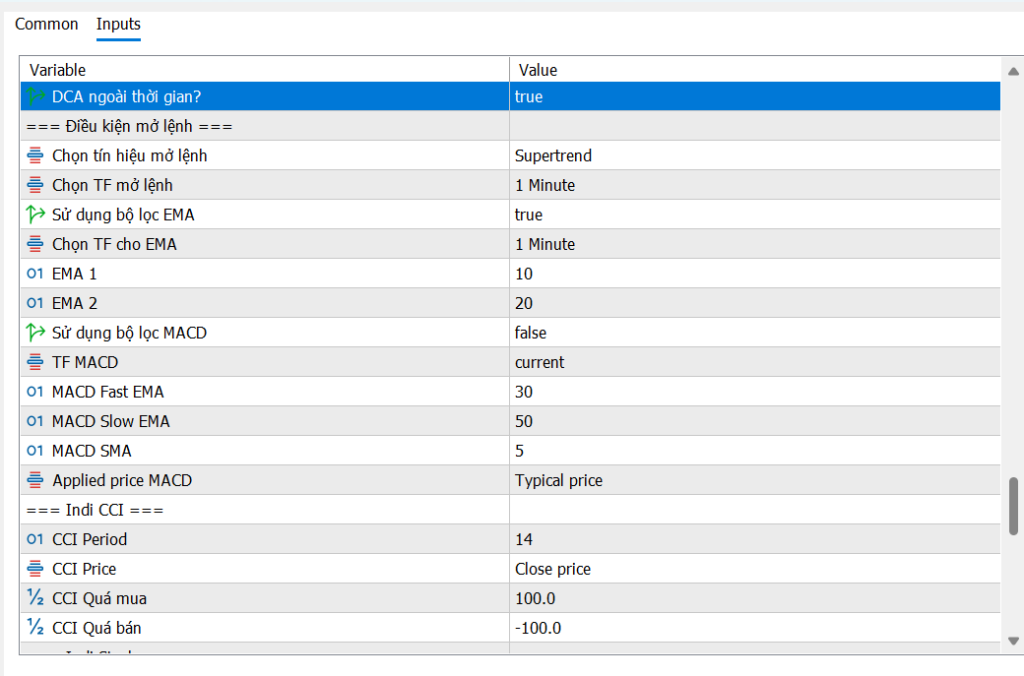Open the Supertrend signal dropdown value

pyautogui.click(x=553, y=156)
